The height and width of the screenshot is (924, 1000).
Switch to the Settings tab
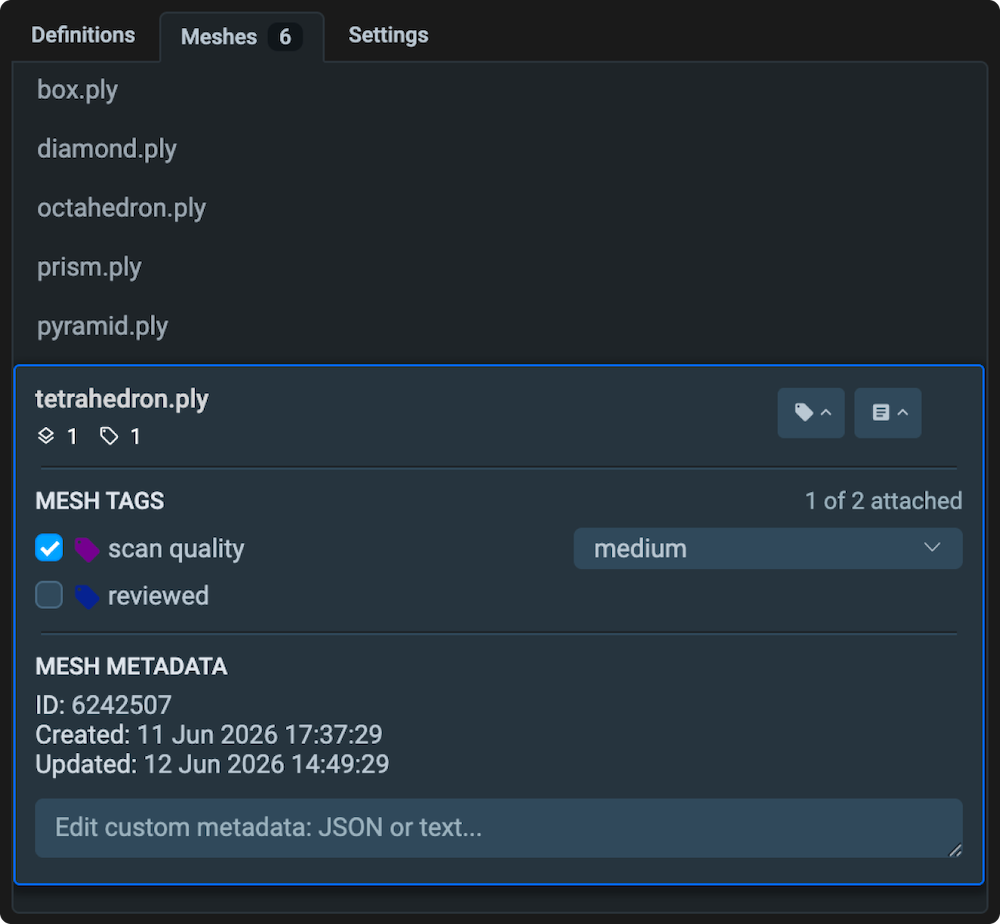(388, 35)
